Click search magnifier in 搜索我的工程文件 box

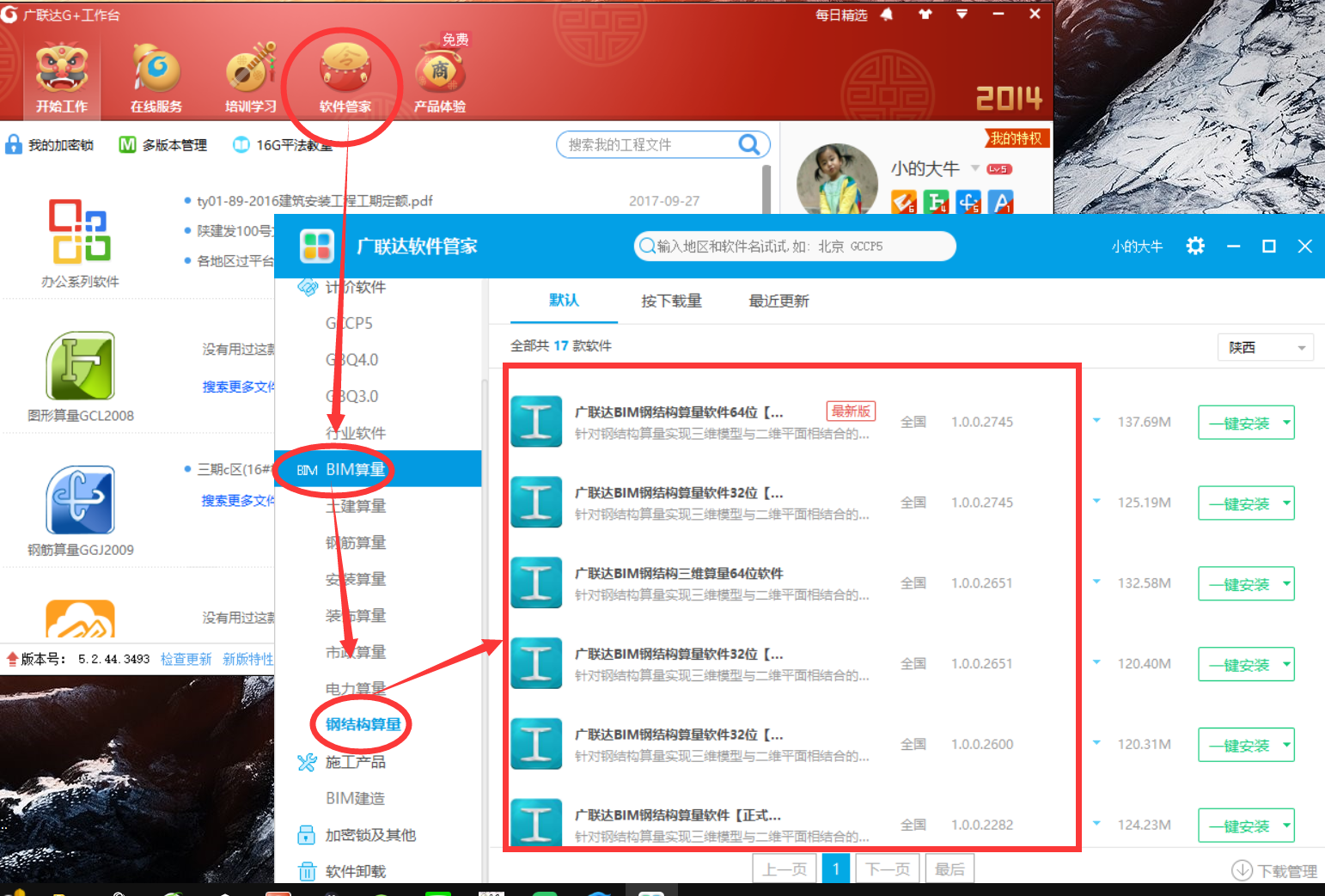pos(749,144)
